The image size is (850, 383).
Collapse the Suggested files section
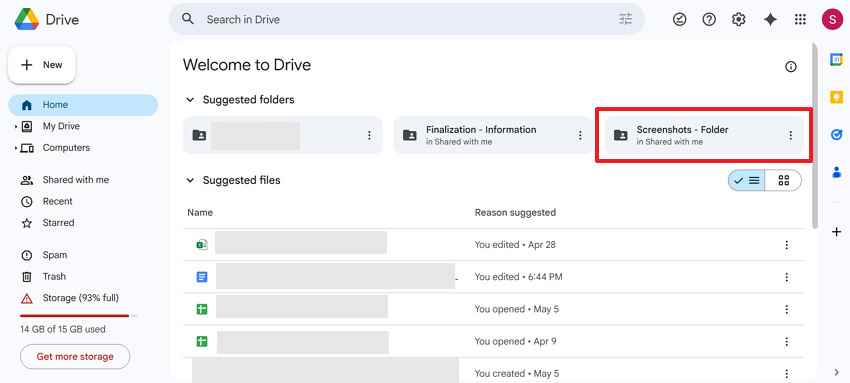190,180
